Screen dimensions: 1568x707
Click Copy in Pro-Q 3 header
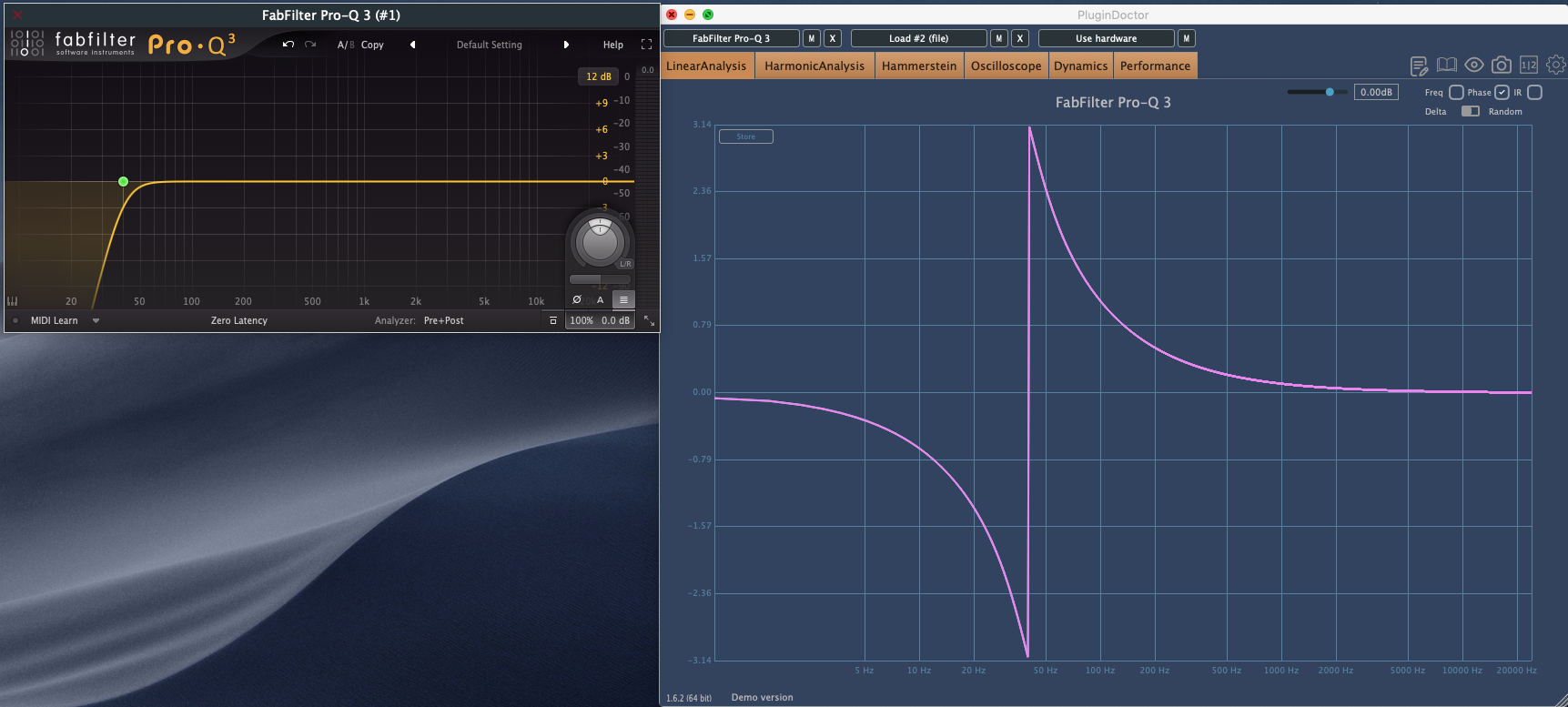(x=372, y=45)
